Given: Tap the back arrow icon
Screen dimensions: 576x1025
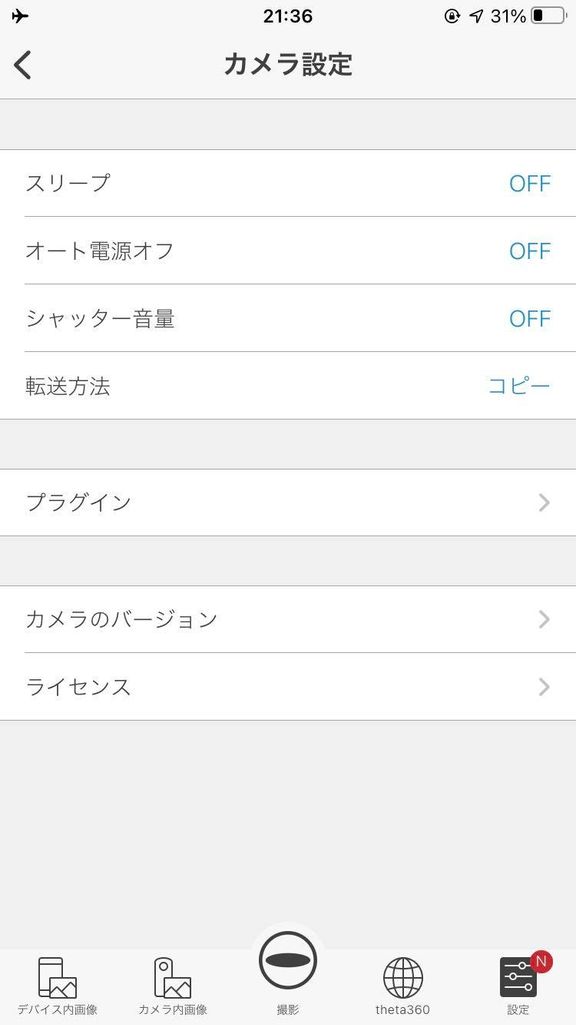Looking at the screenshot, I should click(22, 65).
